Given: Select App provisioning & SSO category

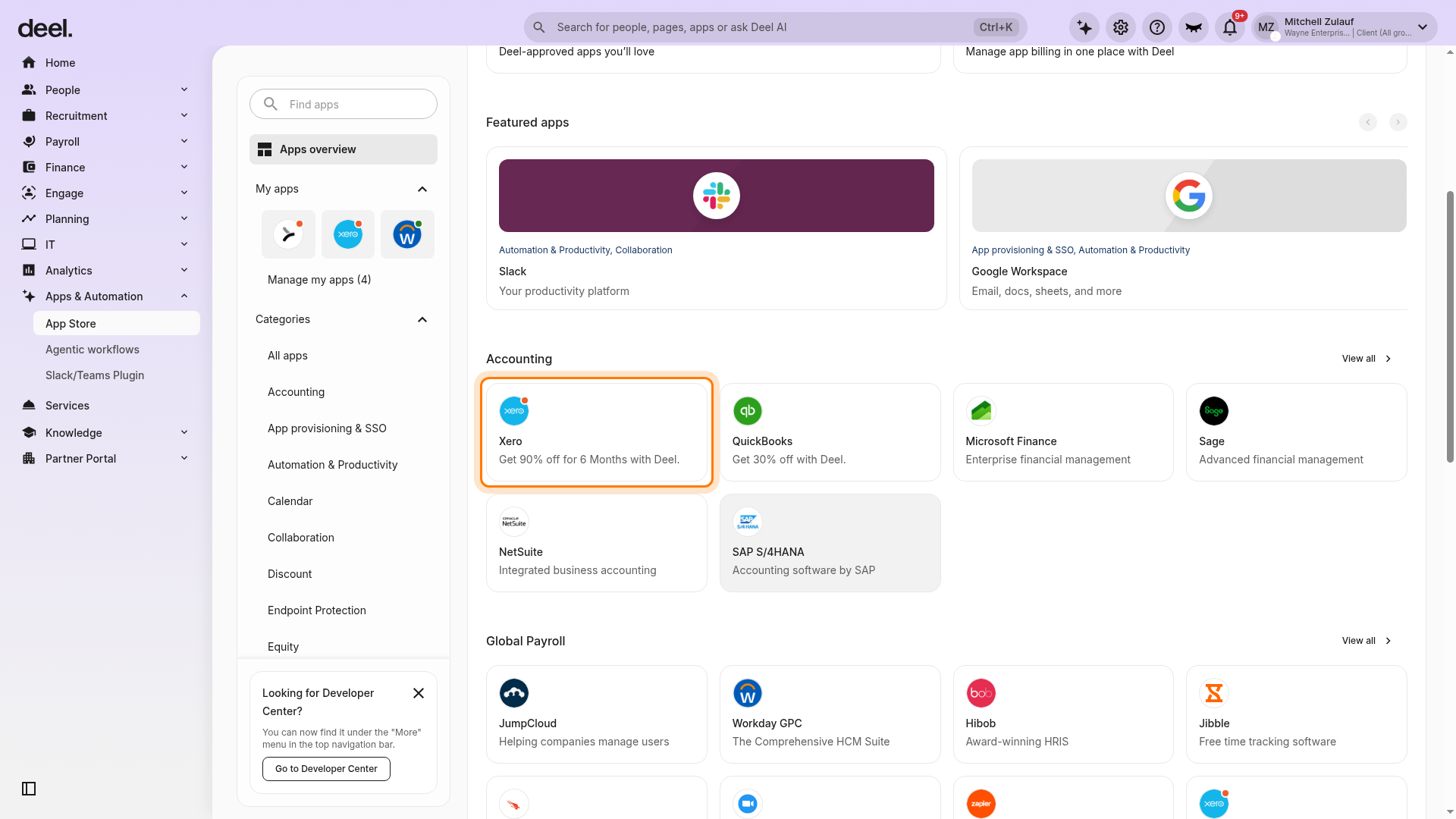Looking at the screenshot, I should 327,428.
